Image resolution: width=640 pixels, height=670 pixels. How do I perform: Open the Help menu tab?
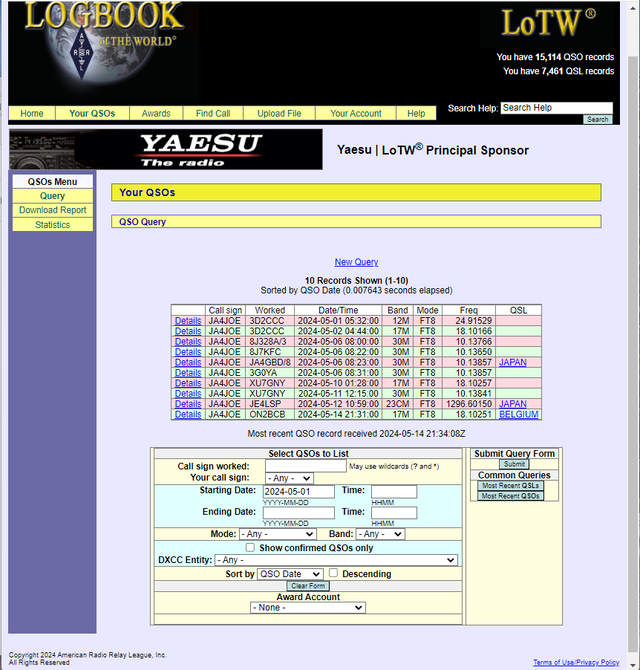[416, 113]
